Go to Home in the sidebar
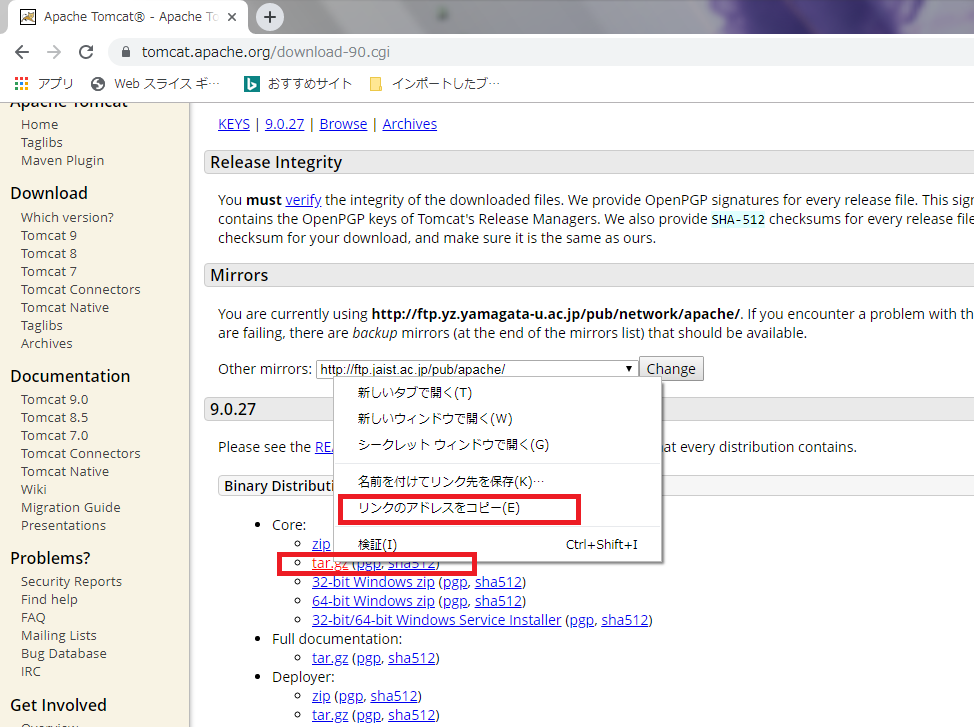Image resolution: width=974 pixels, height=727 pixels. tap(40, 125)
